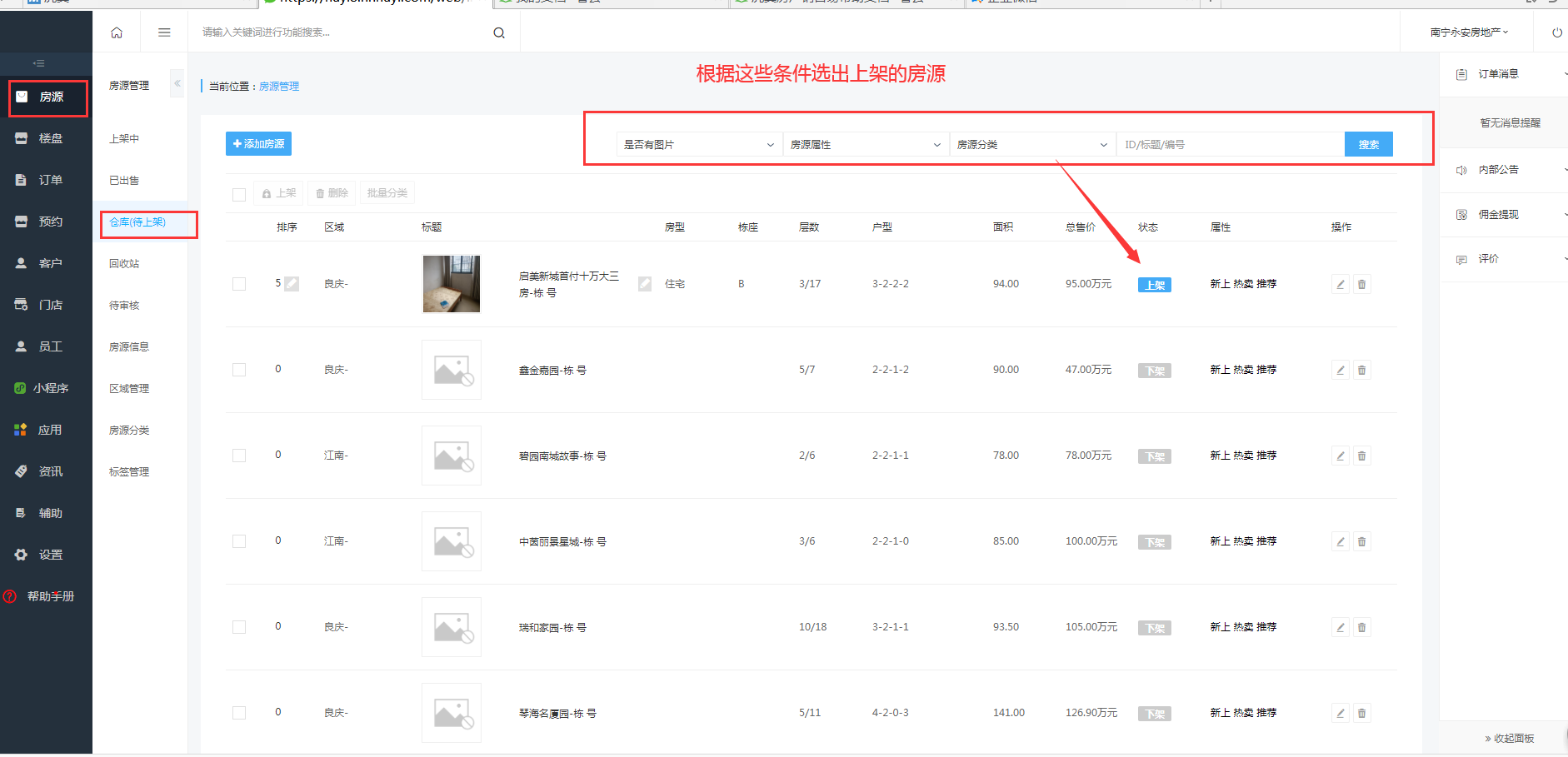Toggle the hamburger menu icon
This screenshot has width=1568, height=757.
coord(164,32)
